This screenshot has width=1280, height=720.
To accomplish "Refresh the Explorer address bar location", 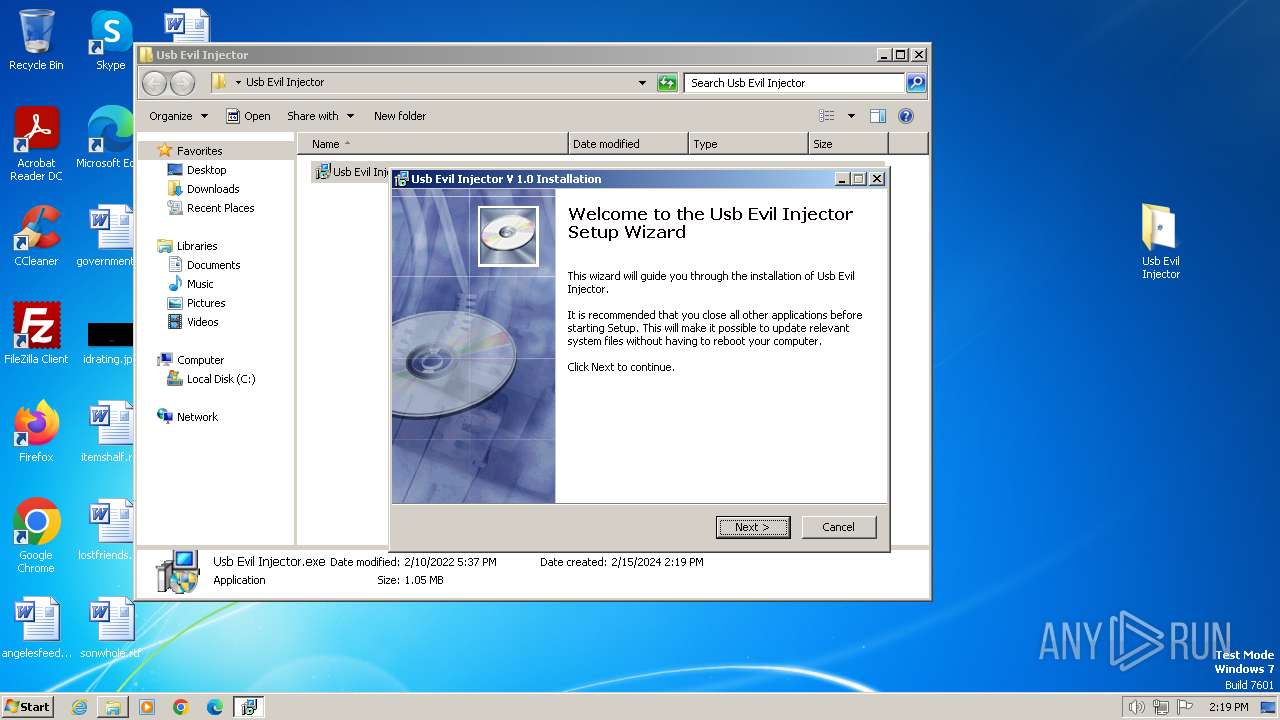I will [667, 83].
